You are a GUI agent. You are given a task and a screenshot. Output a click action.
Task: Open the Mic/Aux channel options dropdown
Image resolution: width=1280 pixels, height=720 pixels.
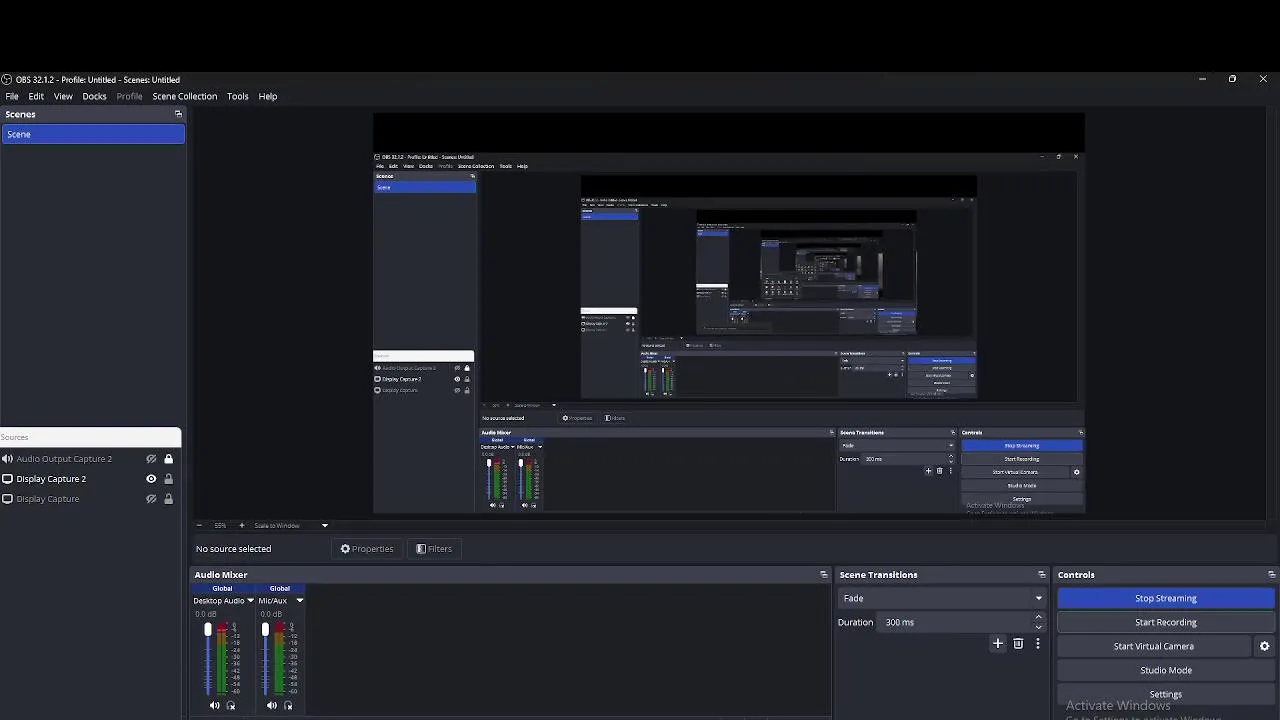coord(299,601)
